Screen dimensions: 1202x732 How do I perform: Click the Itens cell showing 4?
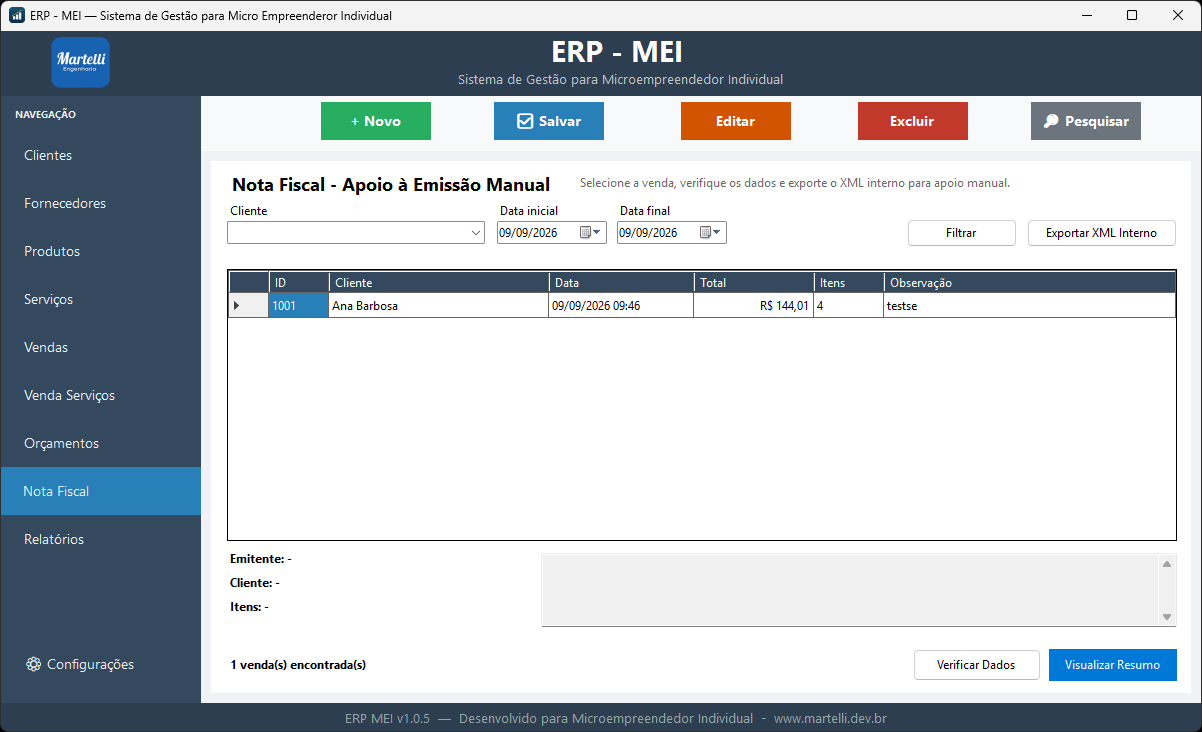pos(848,306)
